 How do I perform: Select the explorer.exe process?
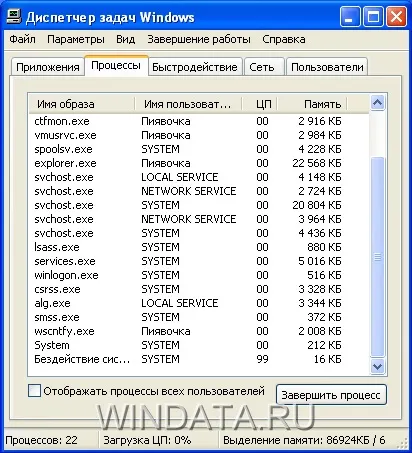(199, 163)
